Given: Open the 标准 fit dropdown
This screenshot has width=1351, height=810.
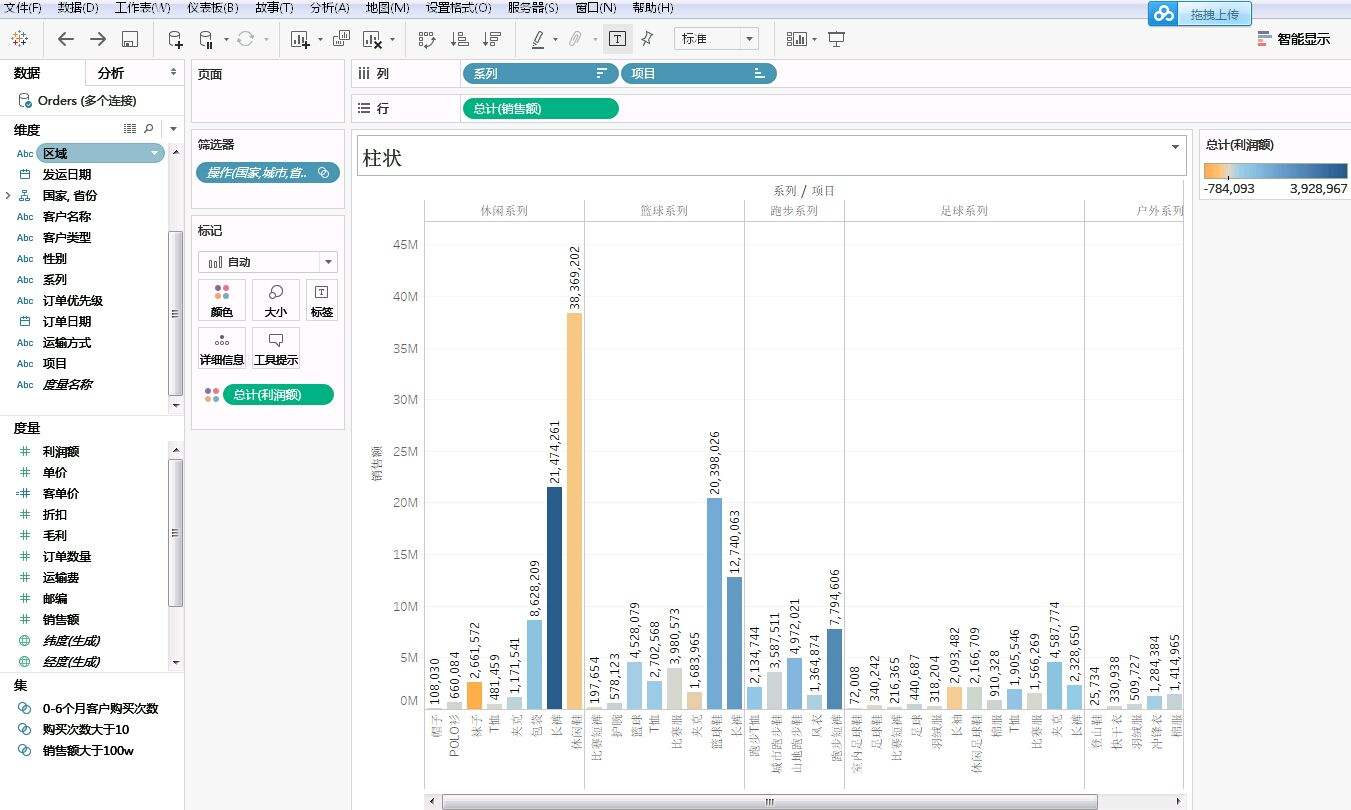Looking at the screenshot, I should 716,39.
